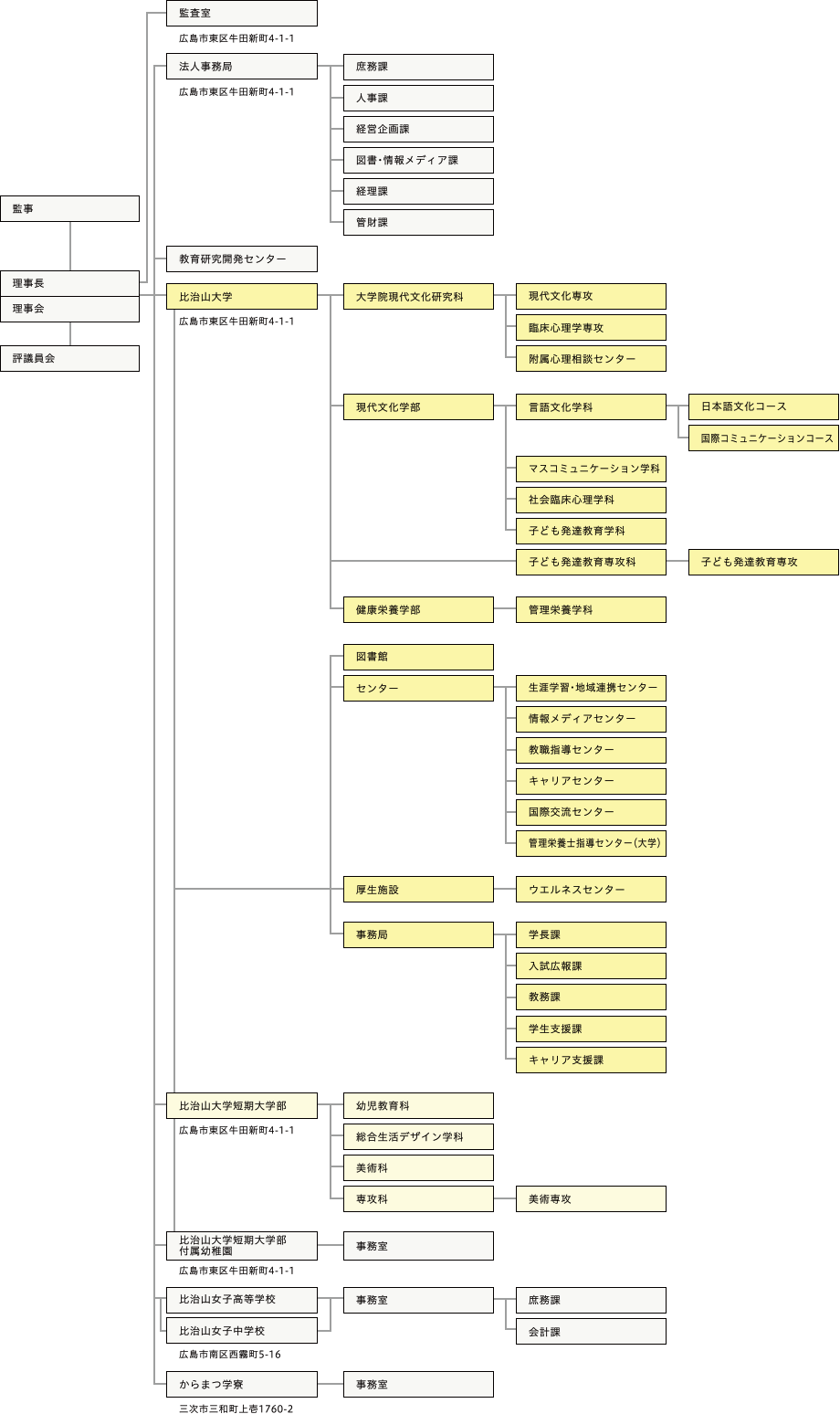Select the 現代文化専攻 box

point(591,296)
